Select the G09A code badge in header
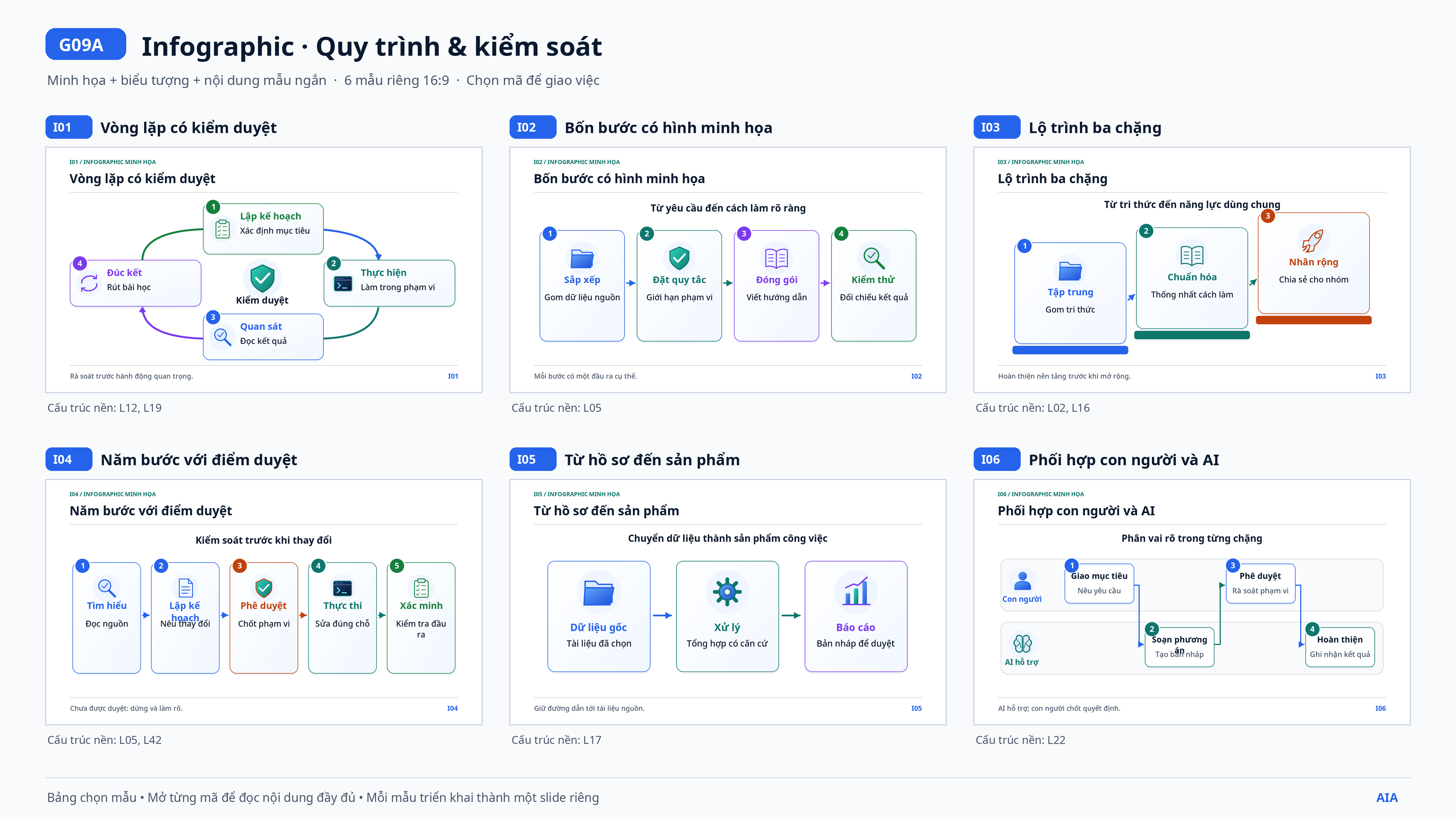 [x=85, y=44]
